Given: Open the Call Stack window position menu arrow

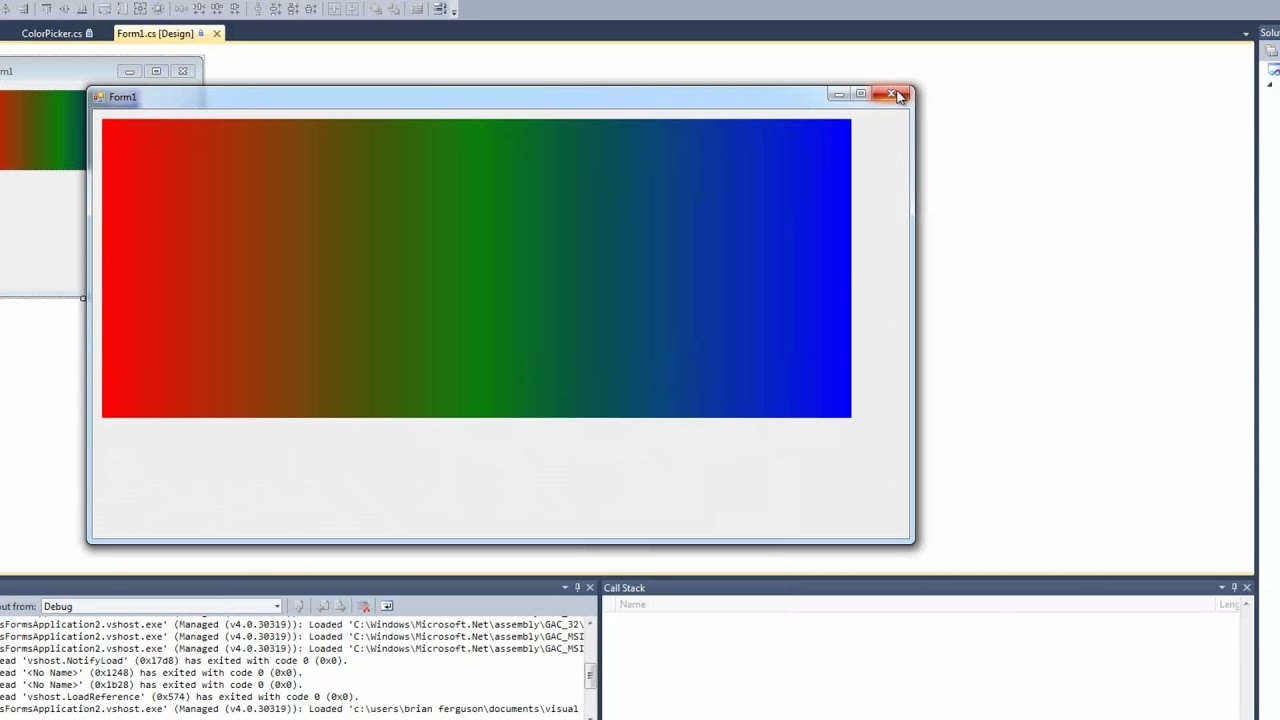Looking at the screenshot, I should point(1222,587).
